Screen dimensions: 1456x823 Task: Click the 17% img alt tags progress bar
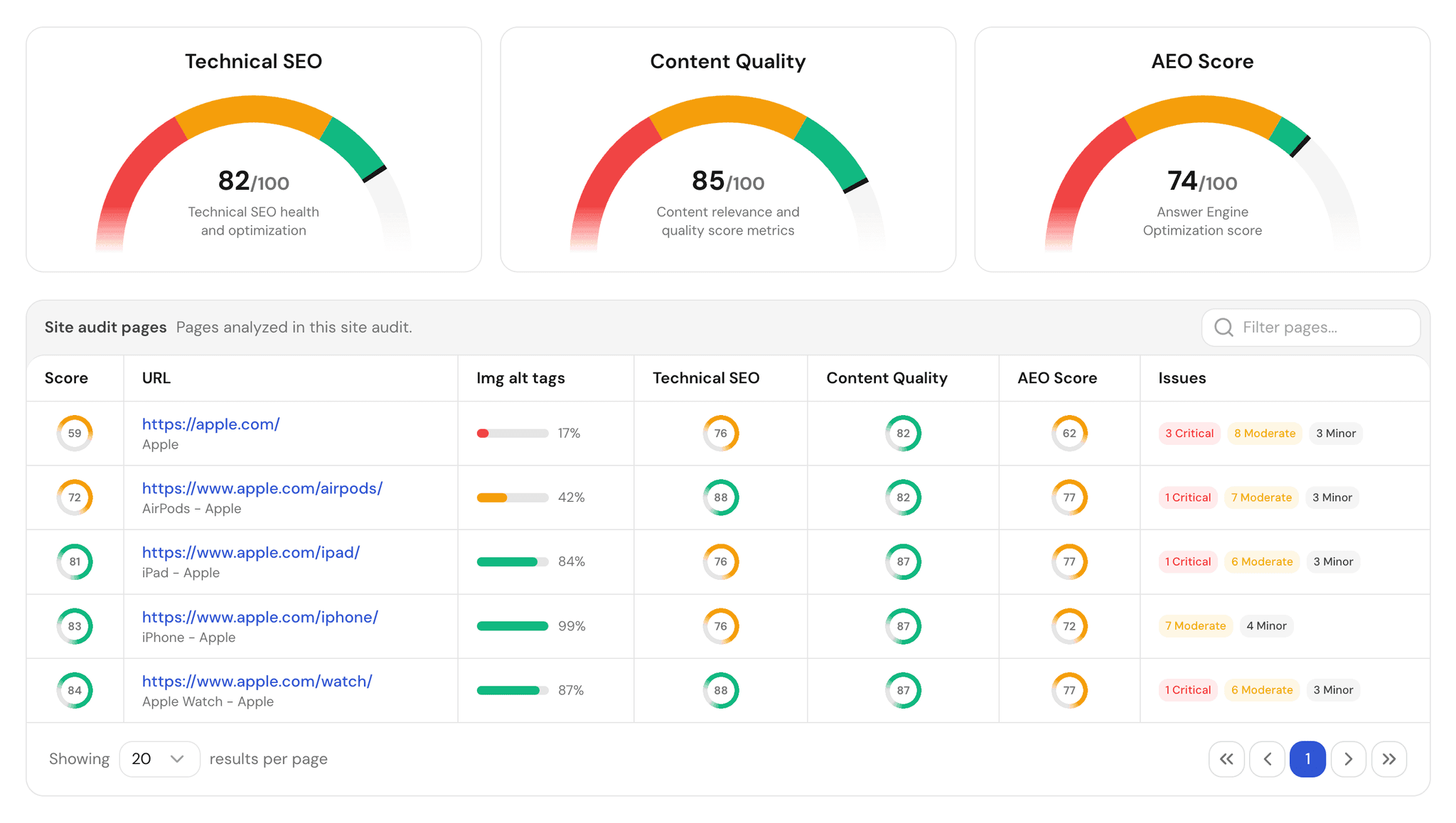(513, 434)
